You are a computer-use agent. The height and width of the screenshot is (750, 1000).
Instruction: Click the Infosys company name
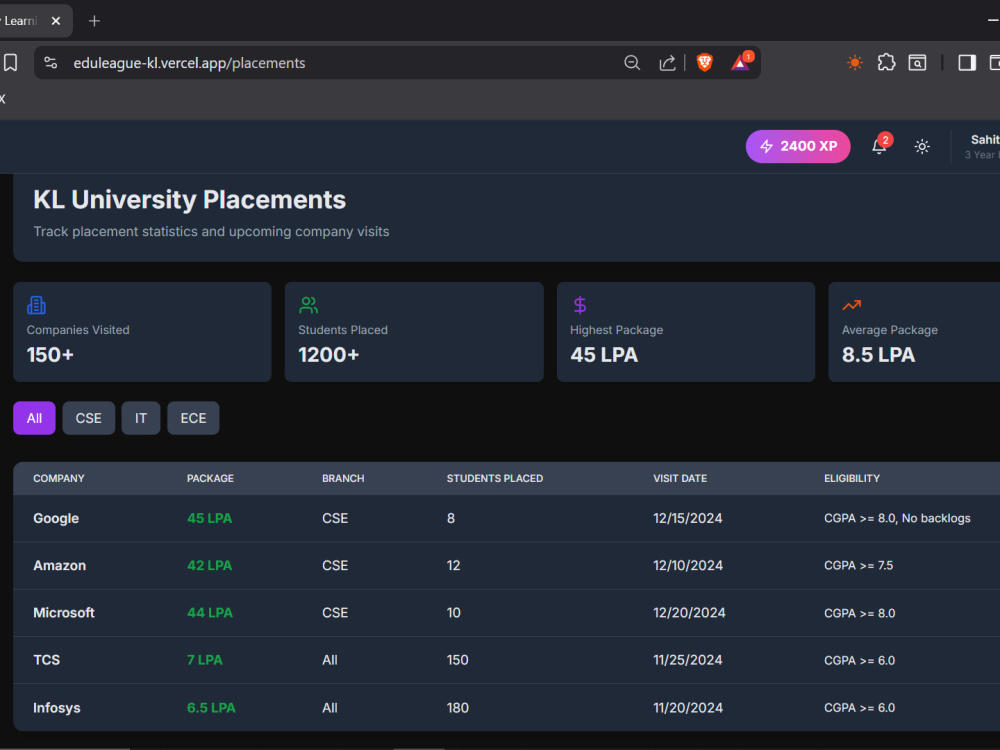[57, 708]
